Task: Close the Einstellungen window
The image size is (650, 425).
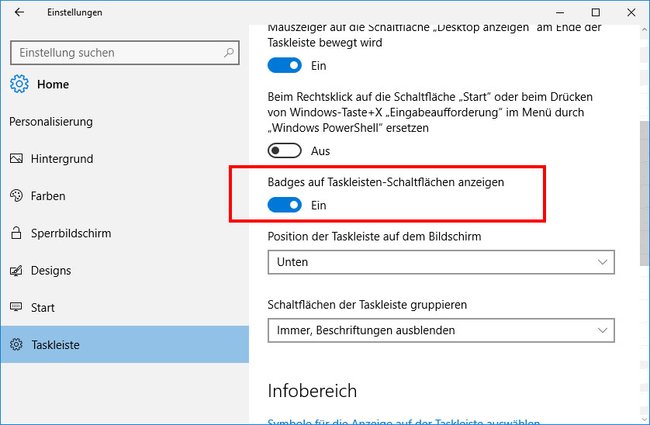Action: [631, 12]
